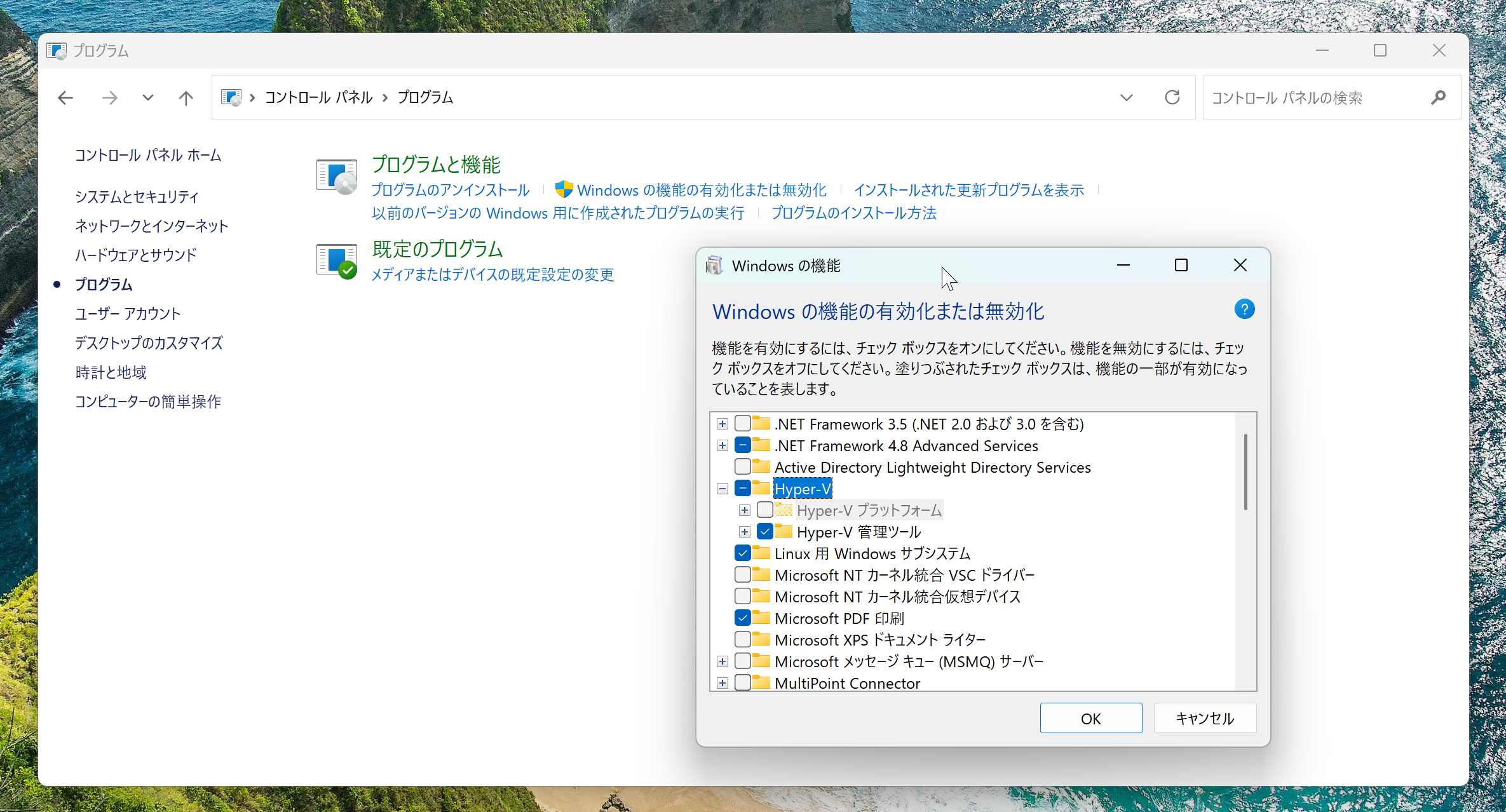Expand the MultiPoint Connector node

(722, 683)
